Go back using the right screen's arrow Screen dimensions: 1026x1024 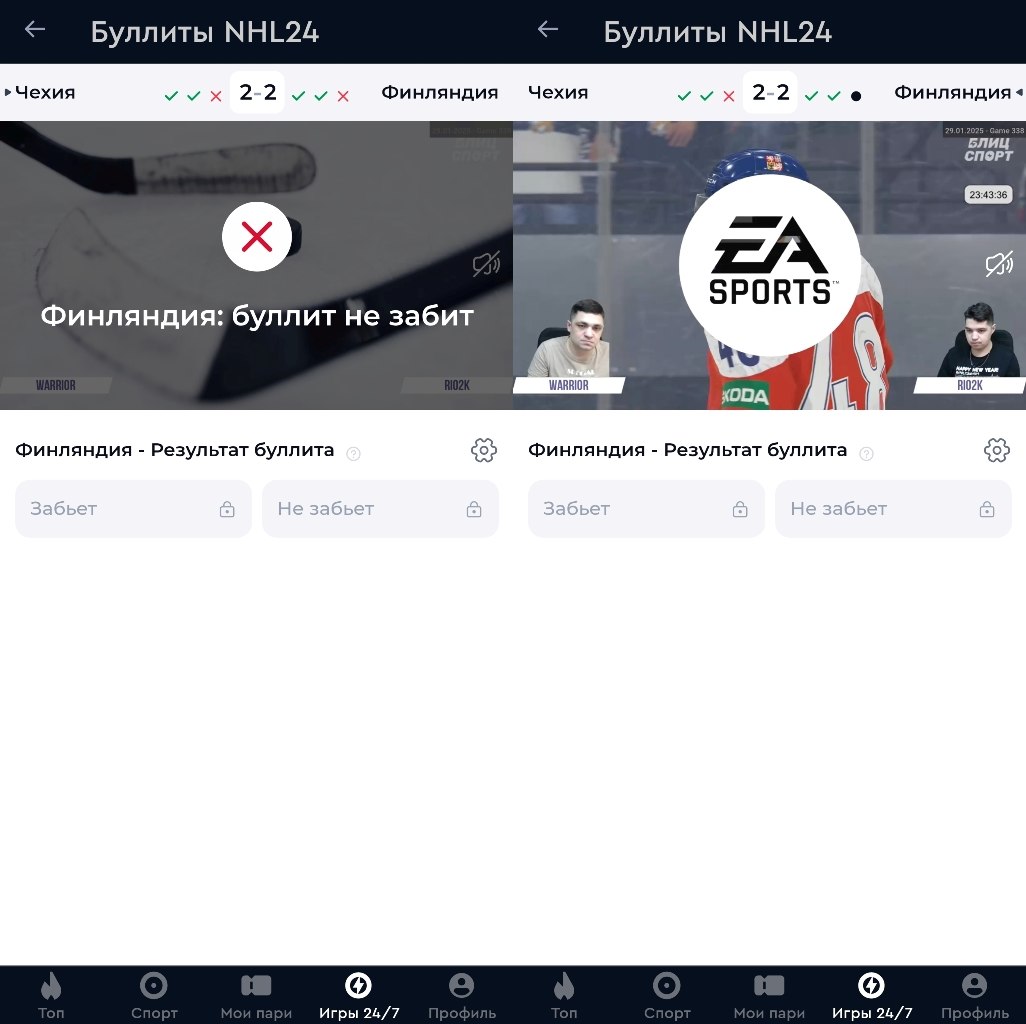click(548, 30)
